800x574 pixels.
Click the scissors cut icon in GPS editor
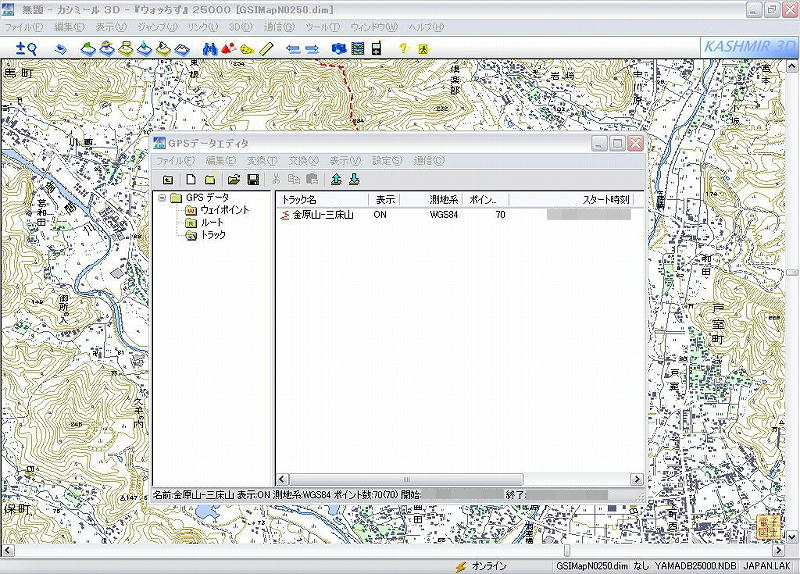coord(276,179)
